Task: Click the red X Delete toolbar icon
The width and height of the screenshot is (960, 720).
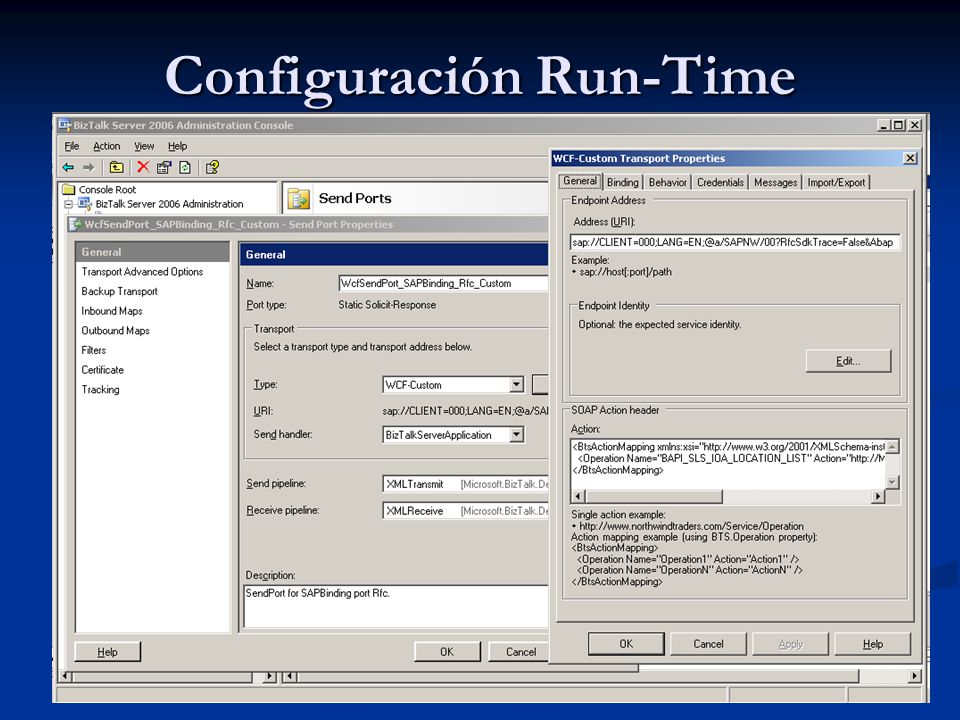Action: [x=143, y=167]
